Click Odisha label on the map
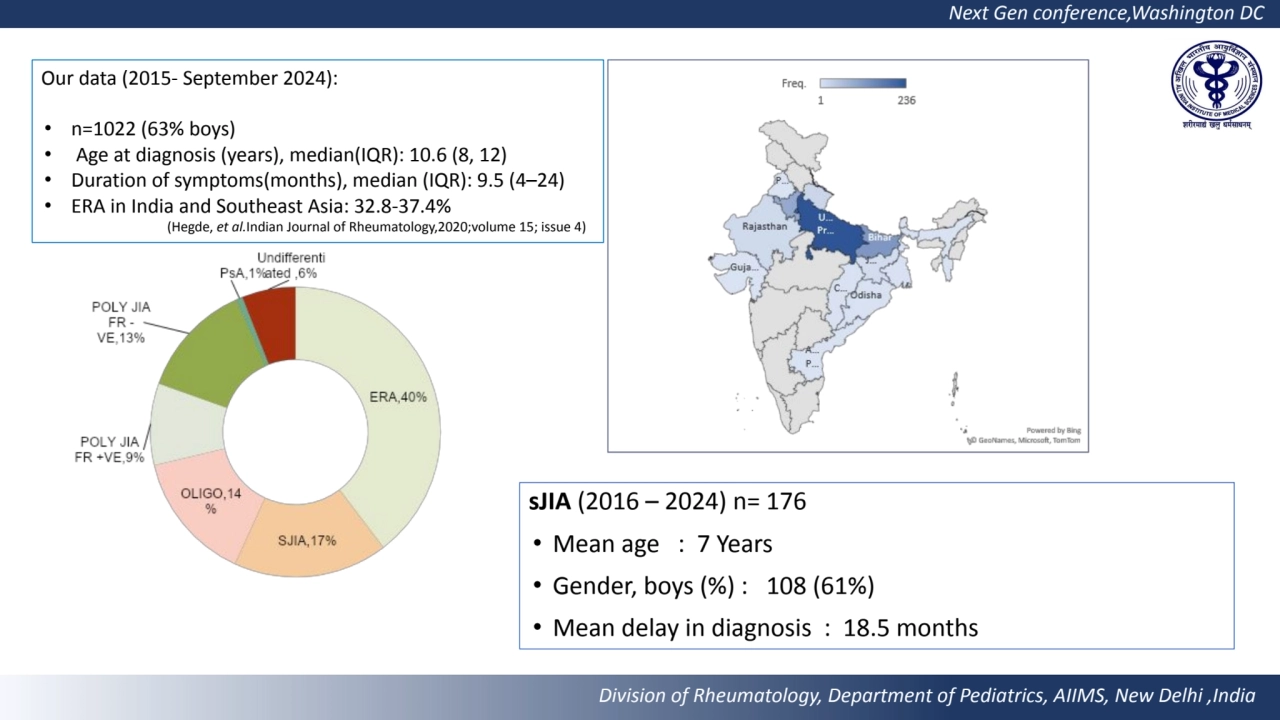The width and height of the screenshot is (1280, 720). tap(866, 295)
